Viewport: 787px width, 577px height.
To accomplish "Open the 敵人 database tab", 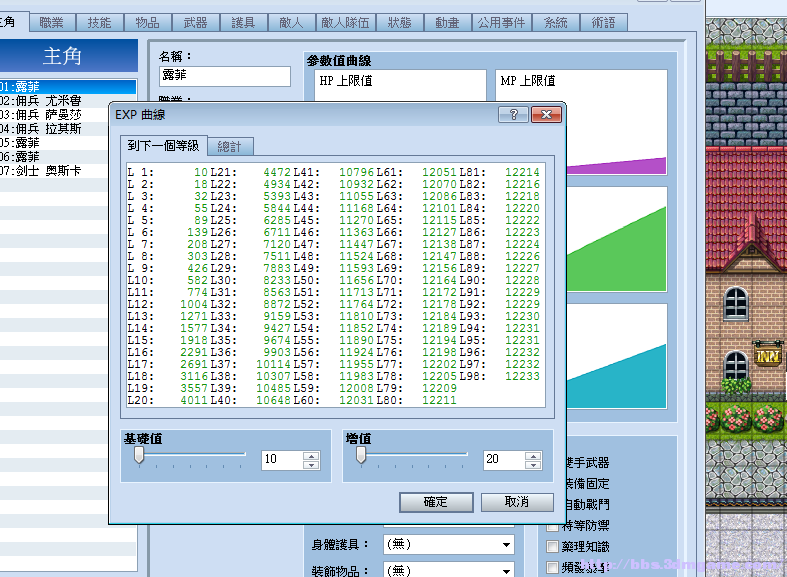I will (x=291, y=23).
